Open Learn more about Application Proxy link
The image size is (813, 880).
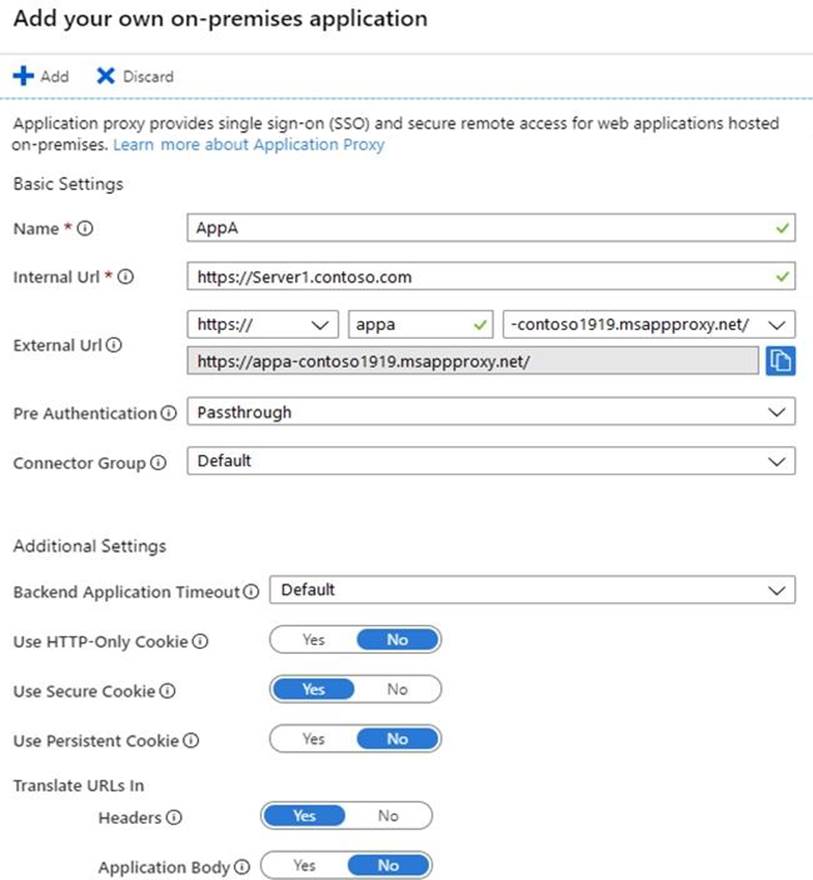pos(248,145)
